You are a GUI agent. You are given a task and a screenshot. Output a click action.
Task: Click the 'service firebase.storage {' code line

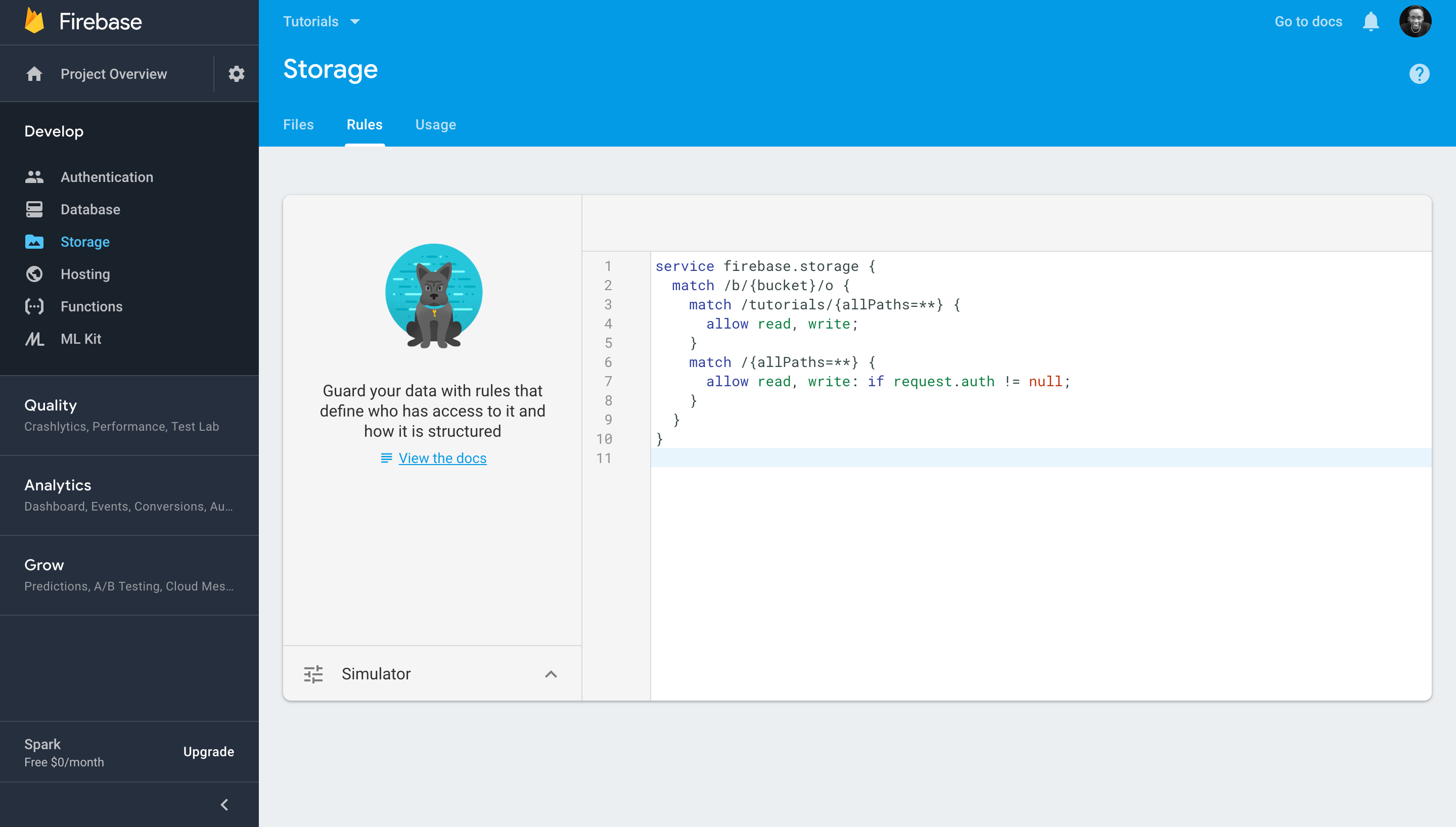[x=765, y=266]
